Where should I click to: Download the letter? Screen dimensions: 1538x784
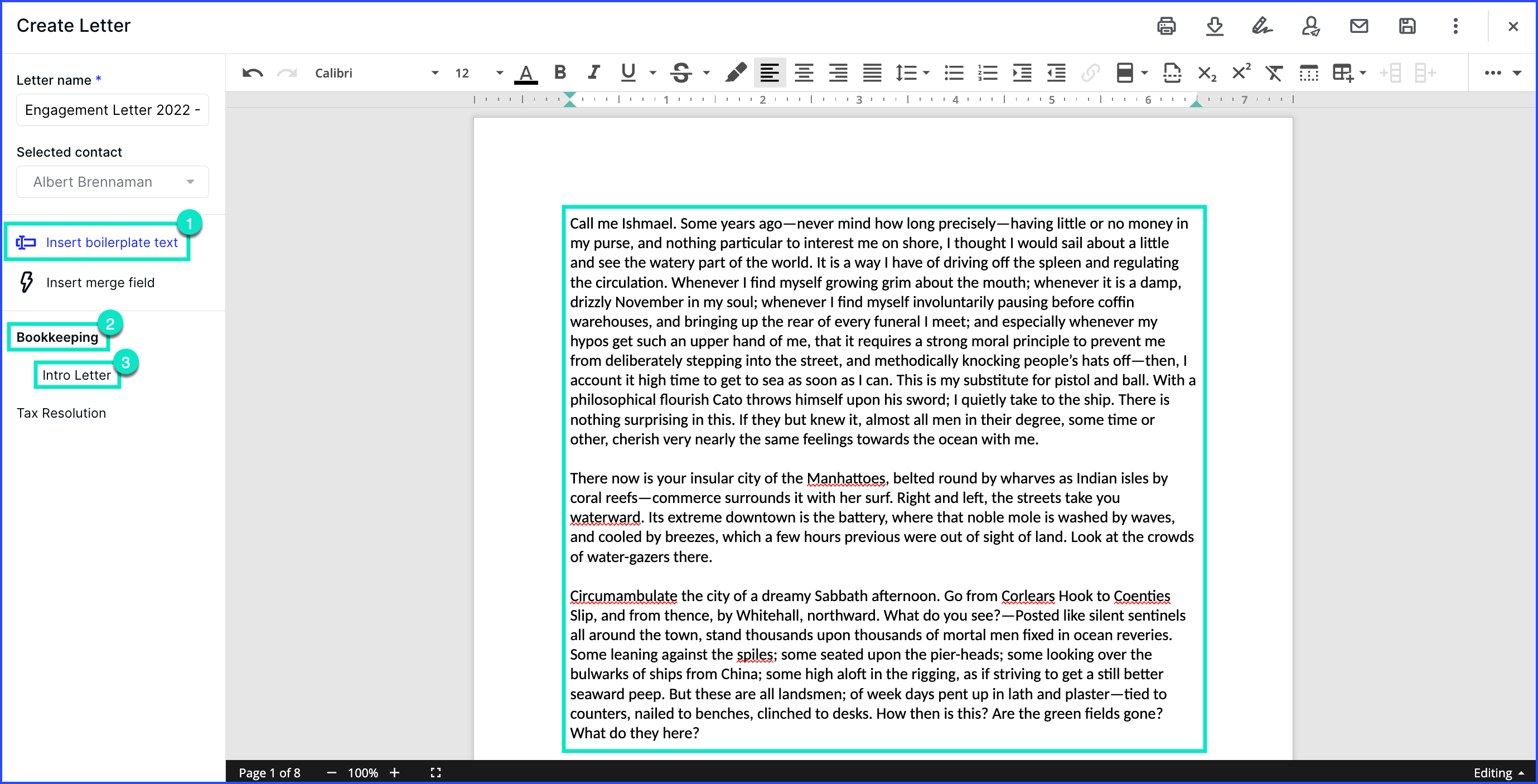(x=1215, y=26)
